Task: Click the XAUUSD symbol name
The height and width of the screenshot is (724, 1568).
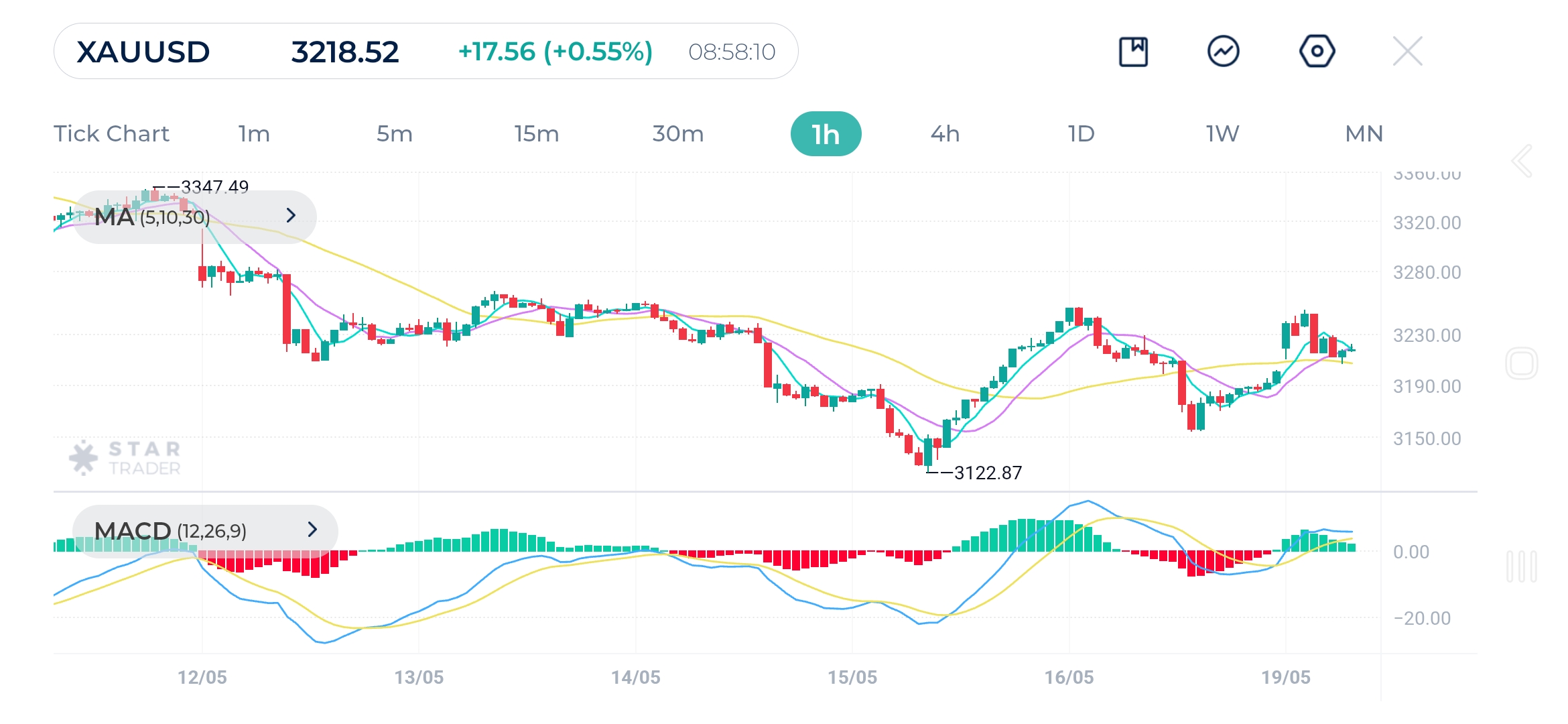Action: coord(143,51)
